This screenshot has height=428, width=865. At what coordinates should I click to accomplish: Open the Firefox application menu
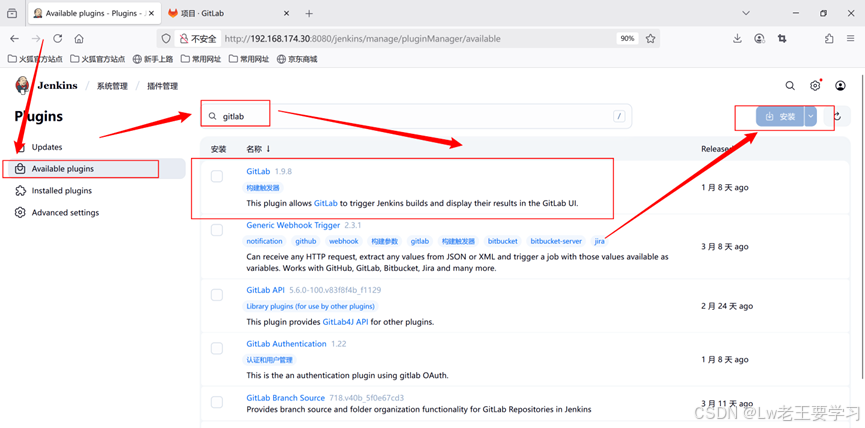pyautogui.click(x=850, y=39)
